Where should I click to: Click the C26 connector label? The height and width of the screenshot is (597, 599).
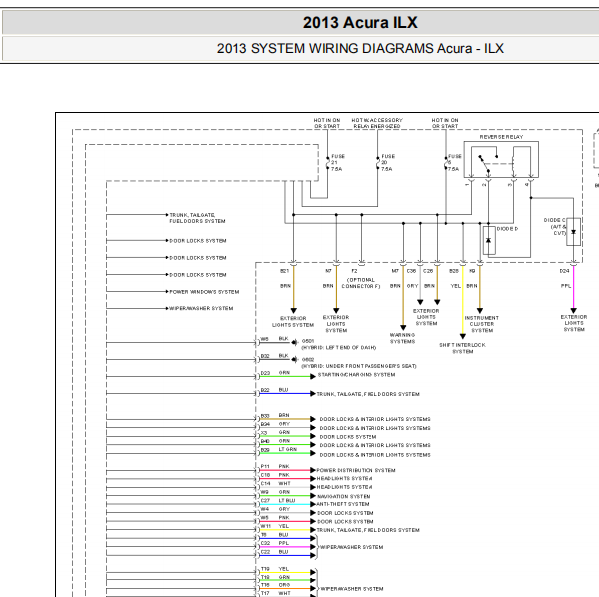pyautogui.click(x=428, y=271)
